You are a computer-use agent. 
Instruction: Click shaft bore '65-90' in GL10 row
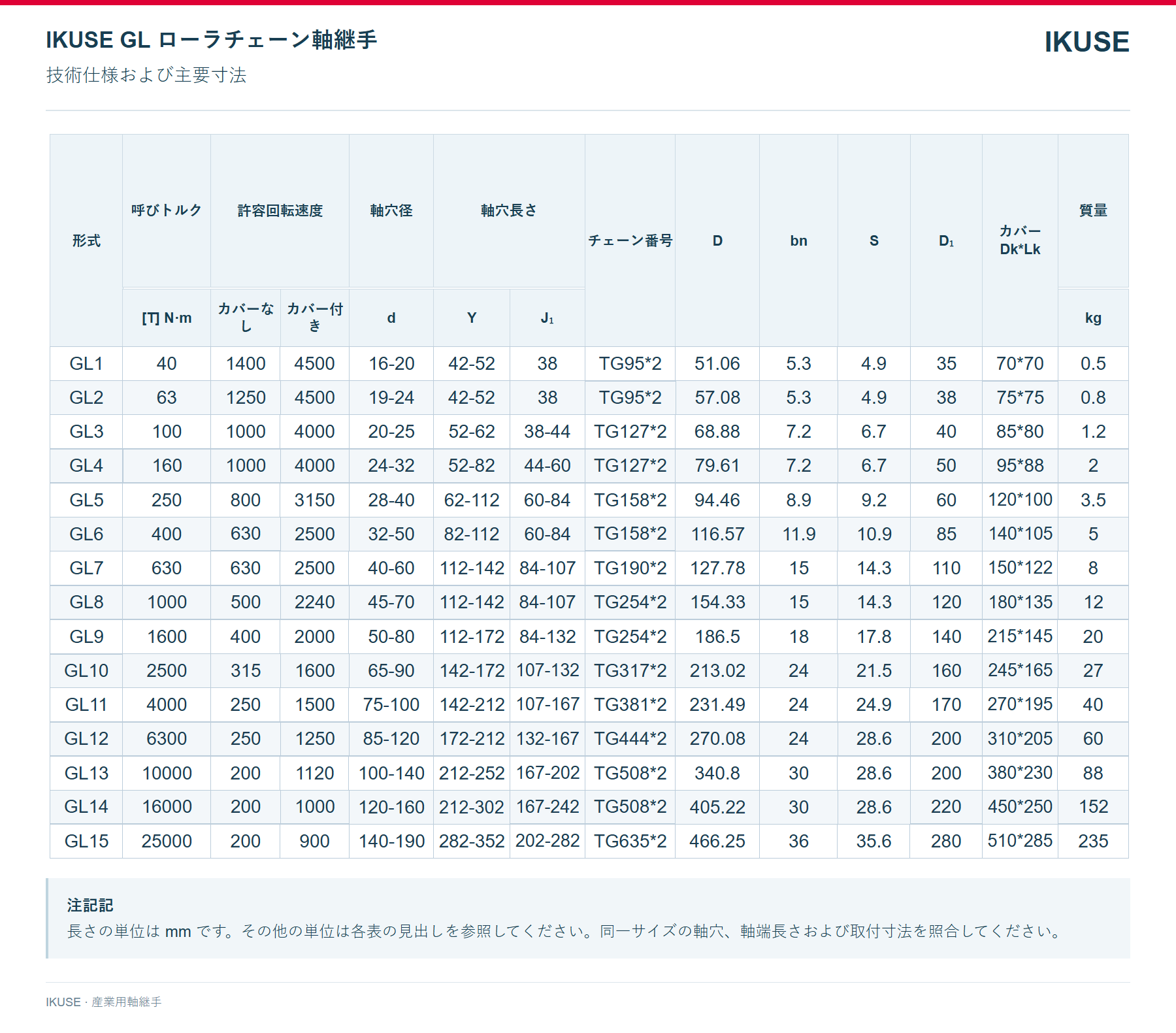tap(391, 671)
